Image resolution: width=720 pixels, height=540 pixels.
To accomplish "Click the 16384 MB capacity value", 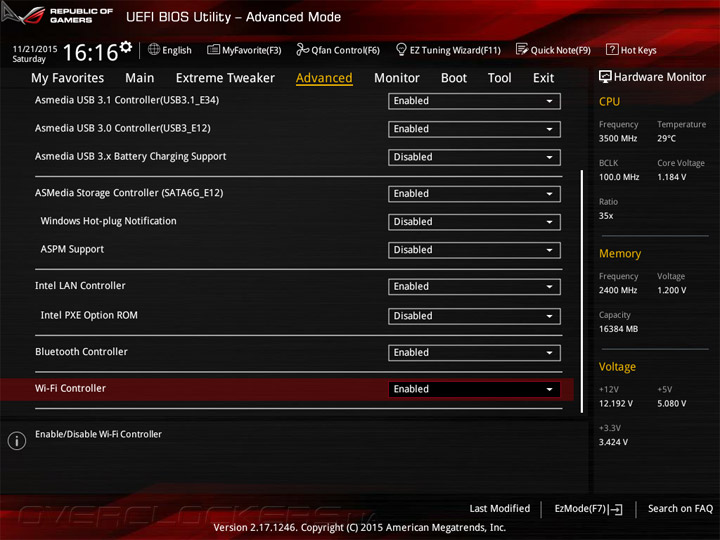I will coord(618,329).
